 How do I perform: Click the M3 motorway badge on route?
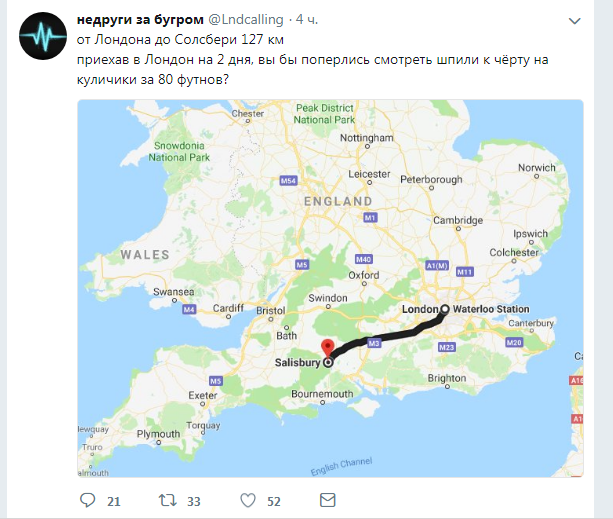click(374, 343)
